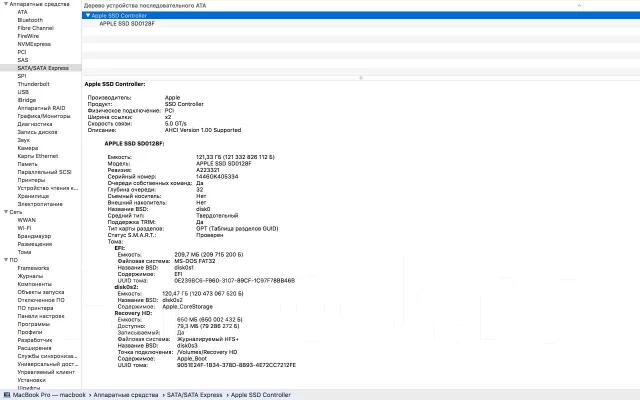This screenshot has width=640, height=400.
Task: Select Размещения in the sidebar
Action: coord(35,244)
